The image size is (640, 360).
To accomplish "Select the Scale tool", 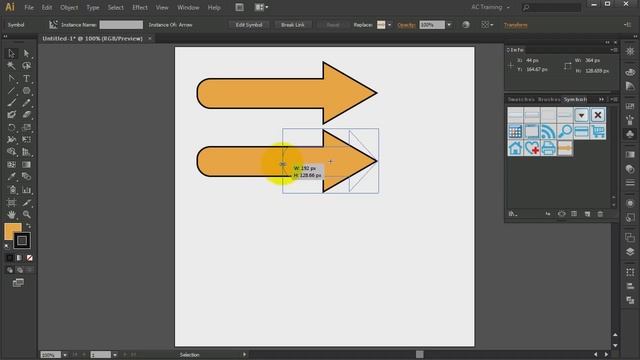I will [27, 127].
